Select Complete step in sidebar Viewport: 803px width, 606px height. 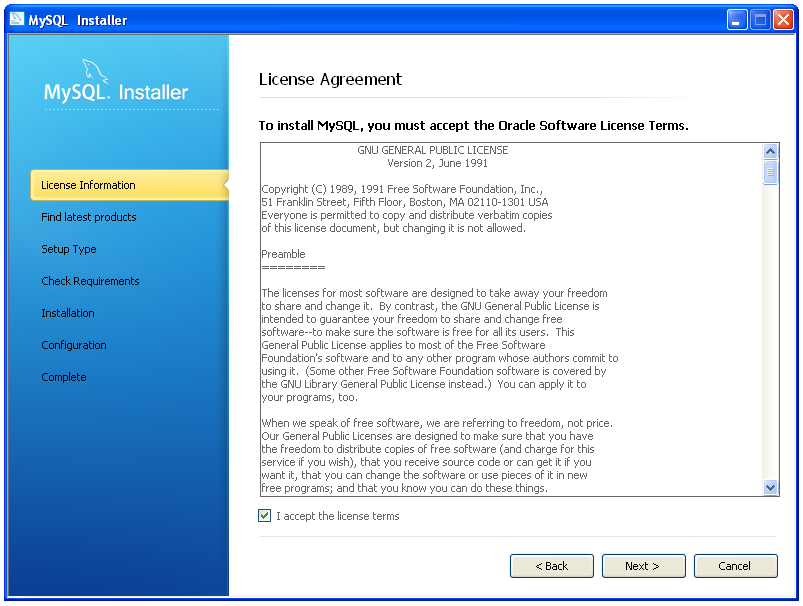point(64,377)
